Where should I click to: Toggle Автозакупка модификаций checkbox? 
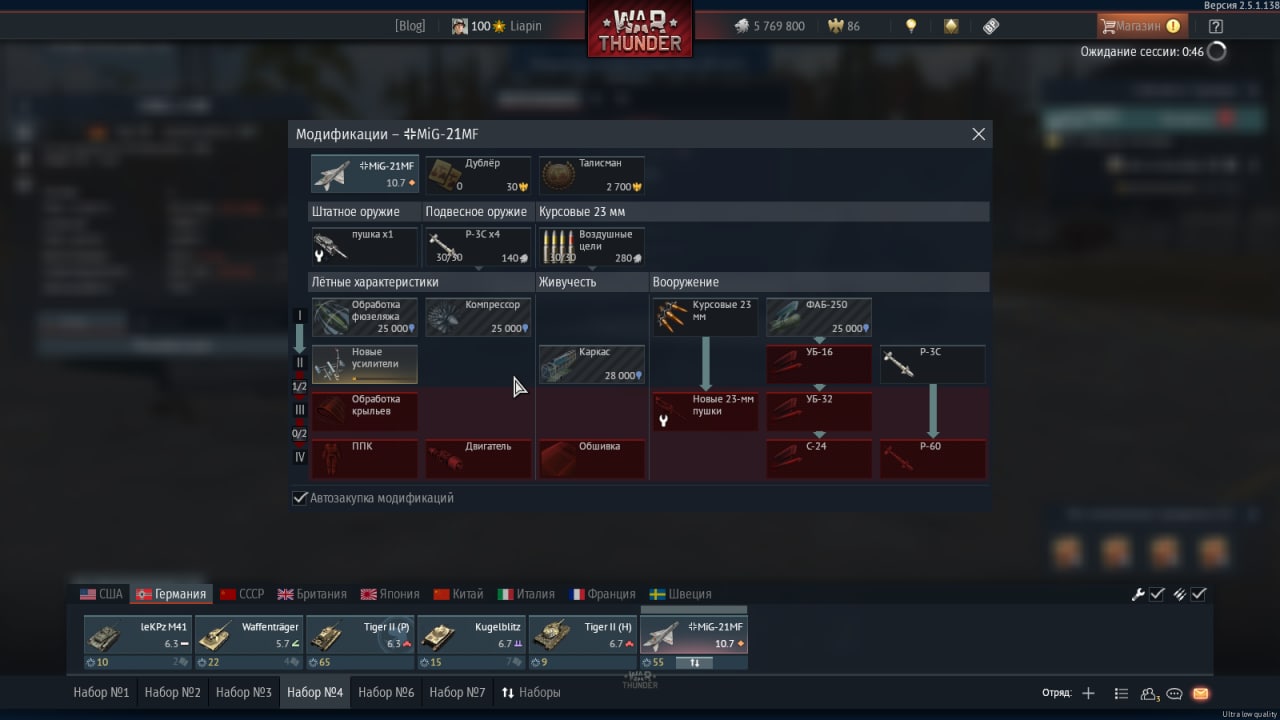300,498
